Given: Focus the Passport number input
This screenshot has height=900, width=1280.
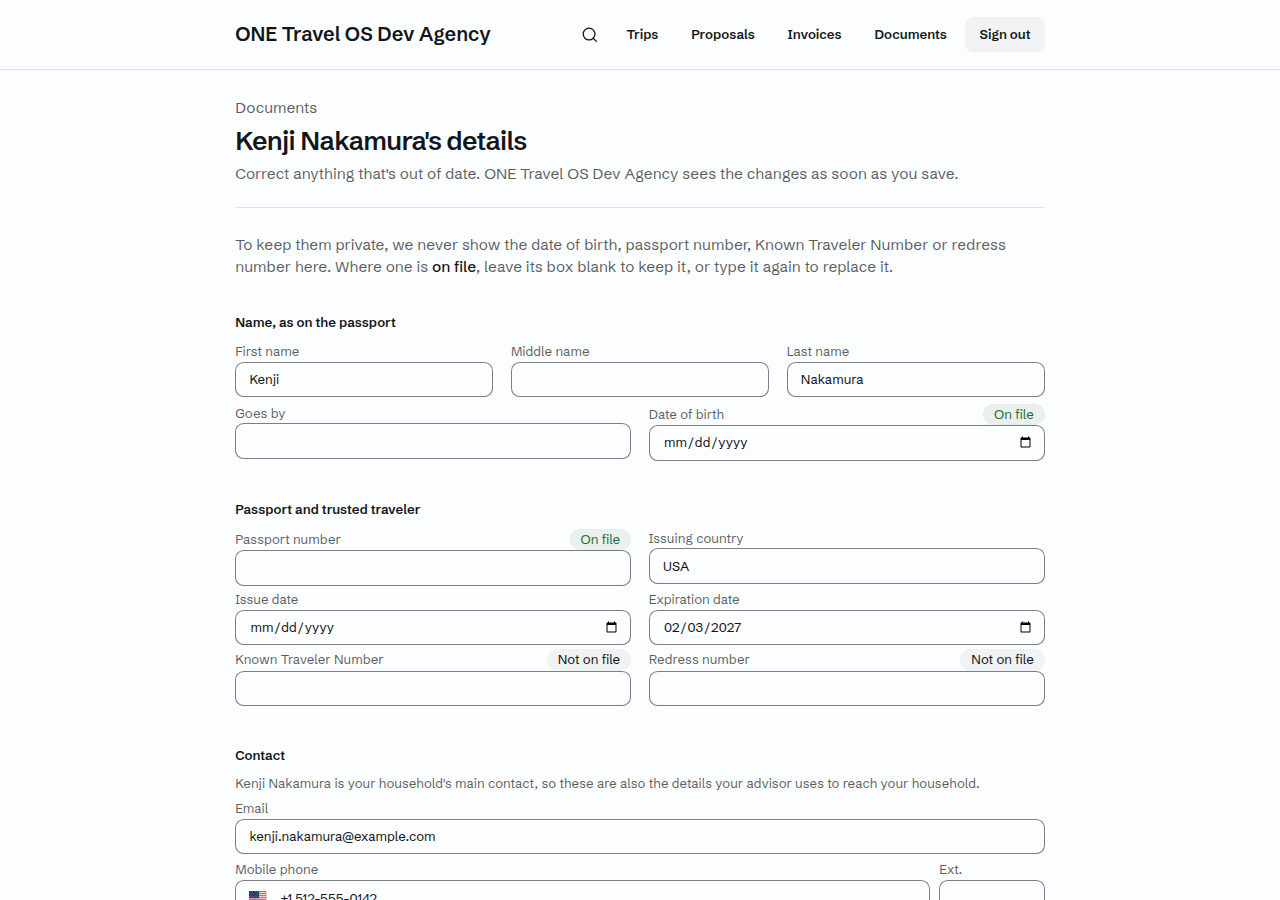Looking at the screenshot, I should 433,568.
